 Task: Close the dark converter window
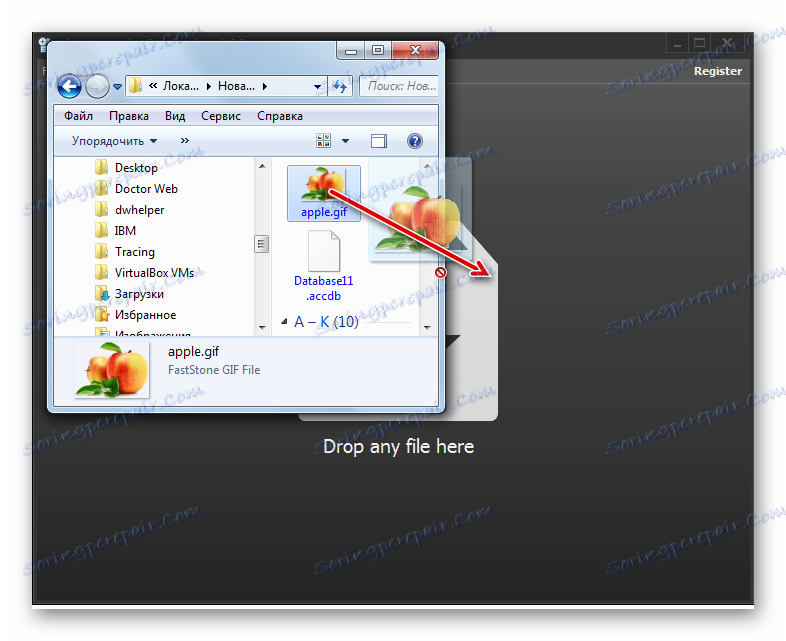[x=727, y=44]
